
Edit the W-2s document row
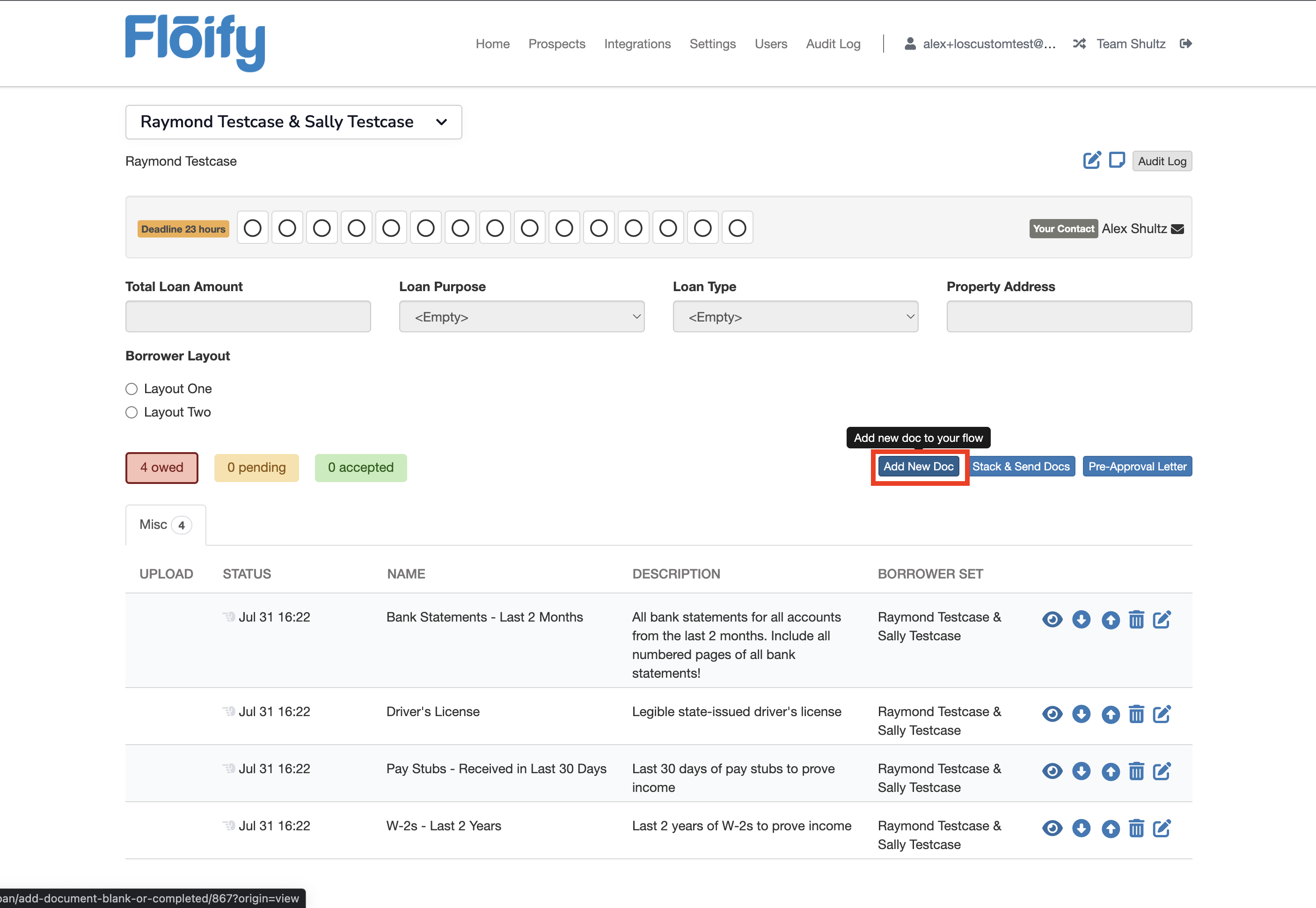click(1162, 828)
